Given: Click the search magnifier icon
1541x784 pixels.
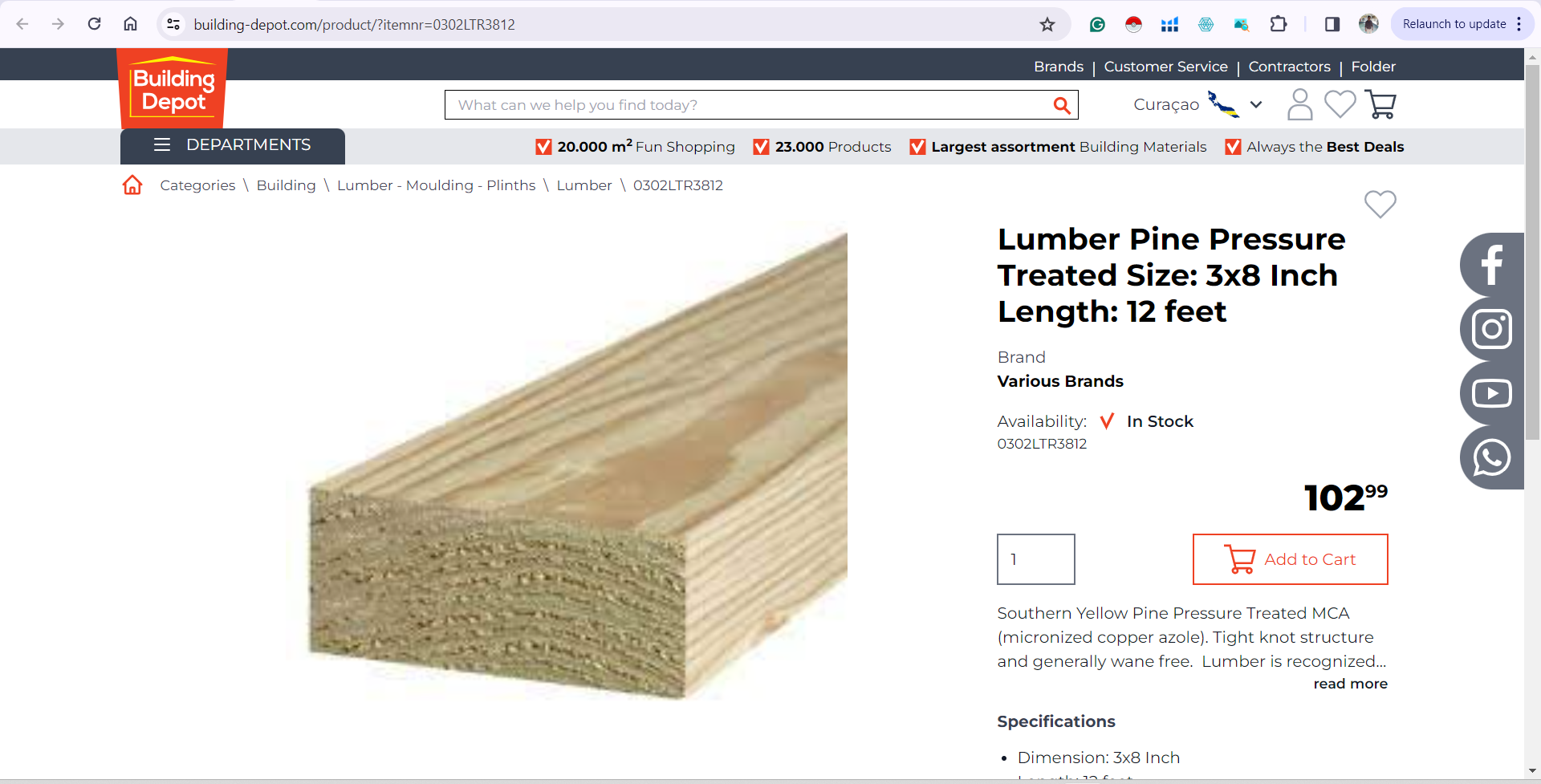Looking at the screenshot, I should coord(1062,105).
